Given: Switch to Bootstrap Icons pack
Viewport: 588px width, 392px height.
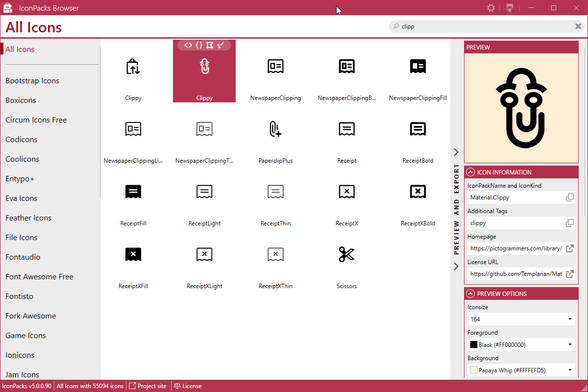Looking at the screenshot, I should coord(32,81).
